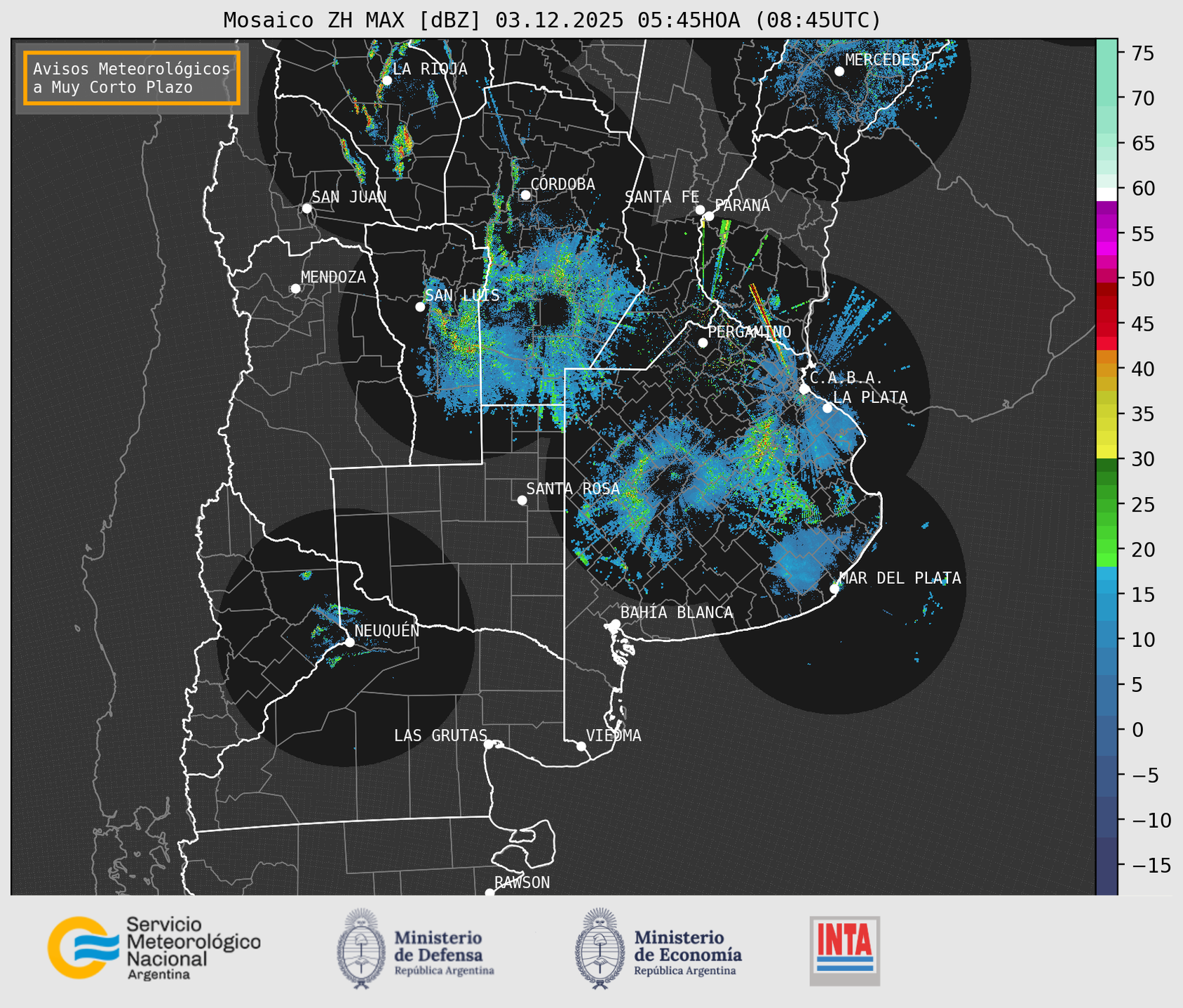Image resolution: width=1183 pixels, height=1008 pixels.
Task: Select the CÓRDOBA city marker
Action: (525, 195)
